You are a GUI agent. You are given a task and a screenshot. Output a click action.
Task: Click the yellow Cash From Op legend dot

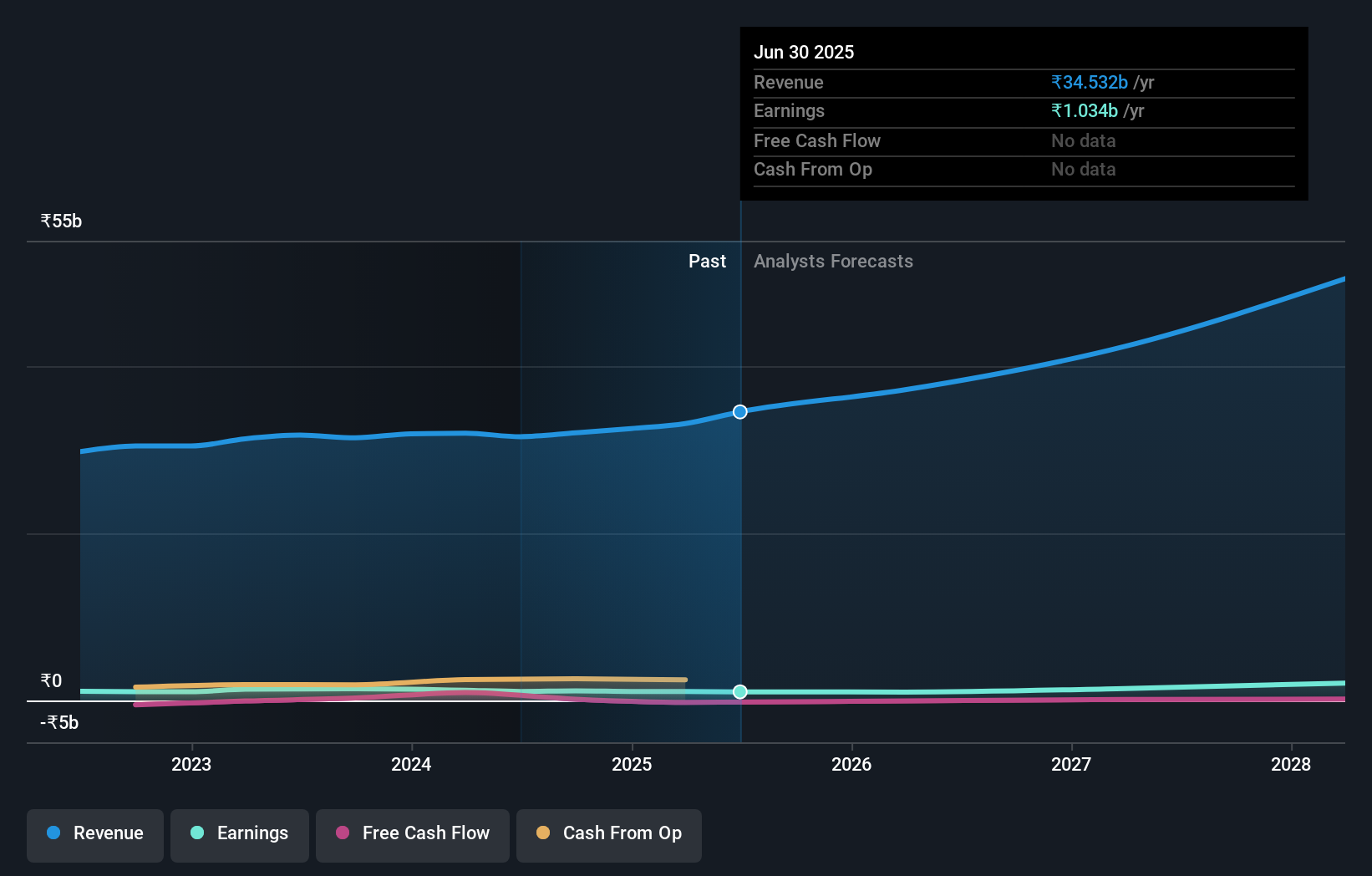542,833
